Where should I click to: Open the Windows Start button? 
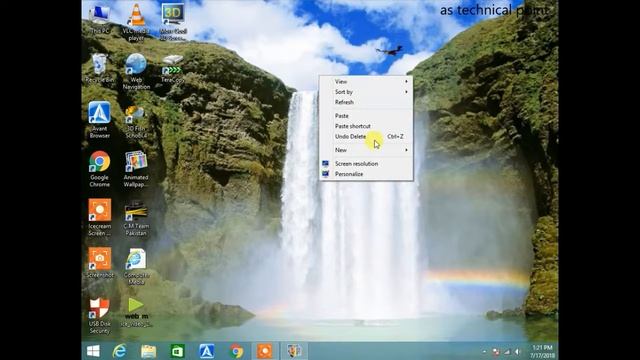pos(93,351)
